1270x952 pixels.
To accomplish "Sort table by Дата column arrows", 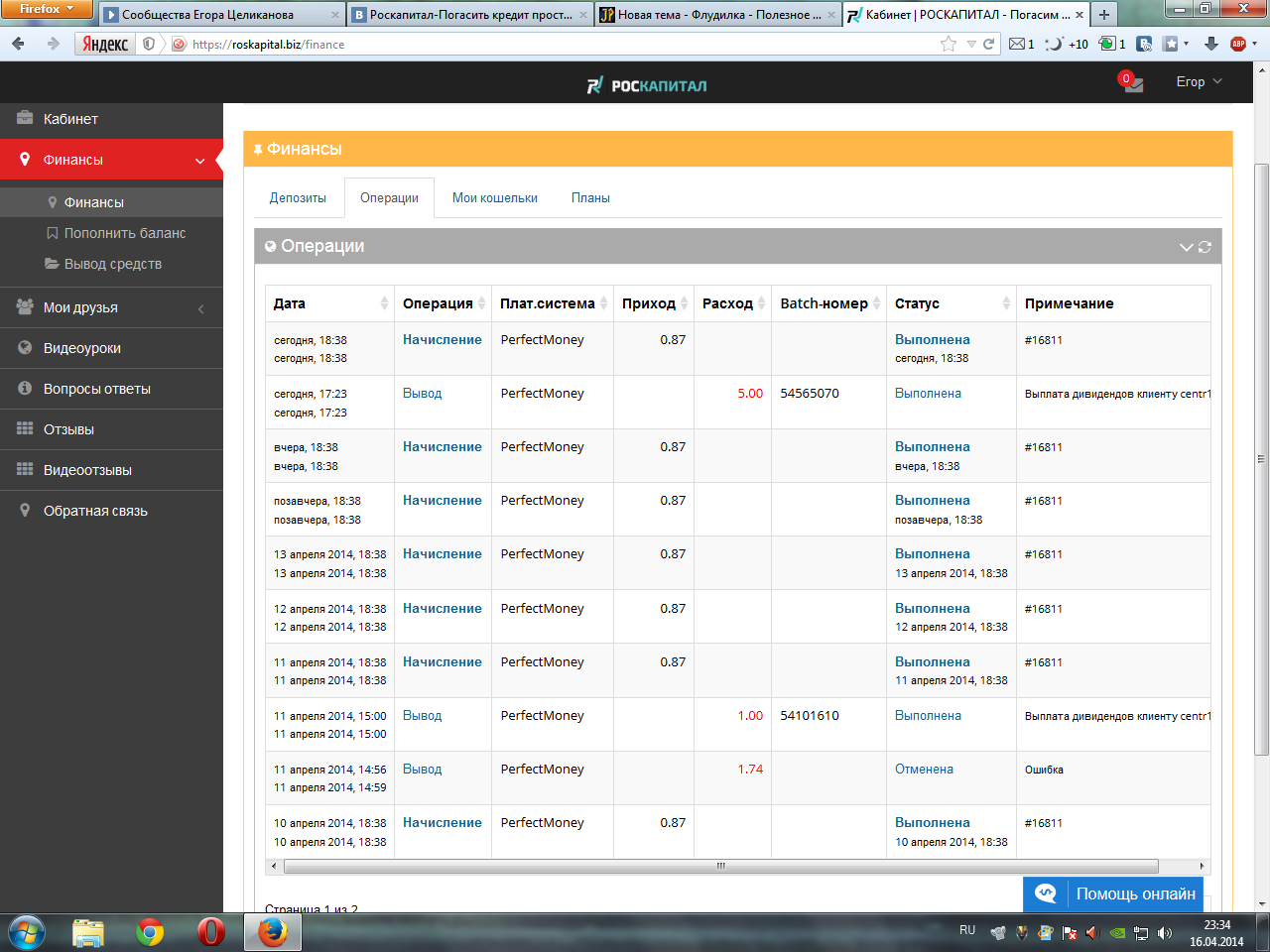I will click(384, 303).
